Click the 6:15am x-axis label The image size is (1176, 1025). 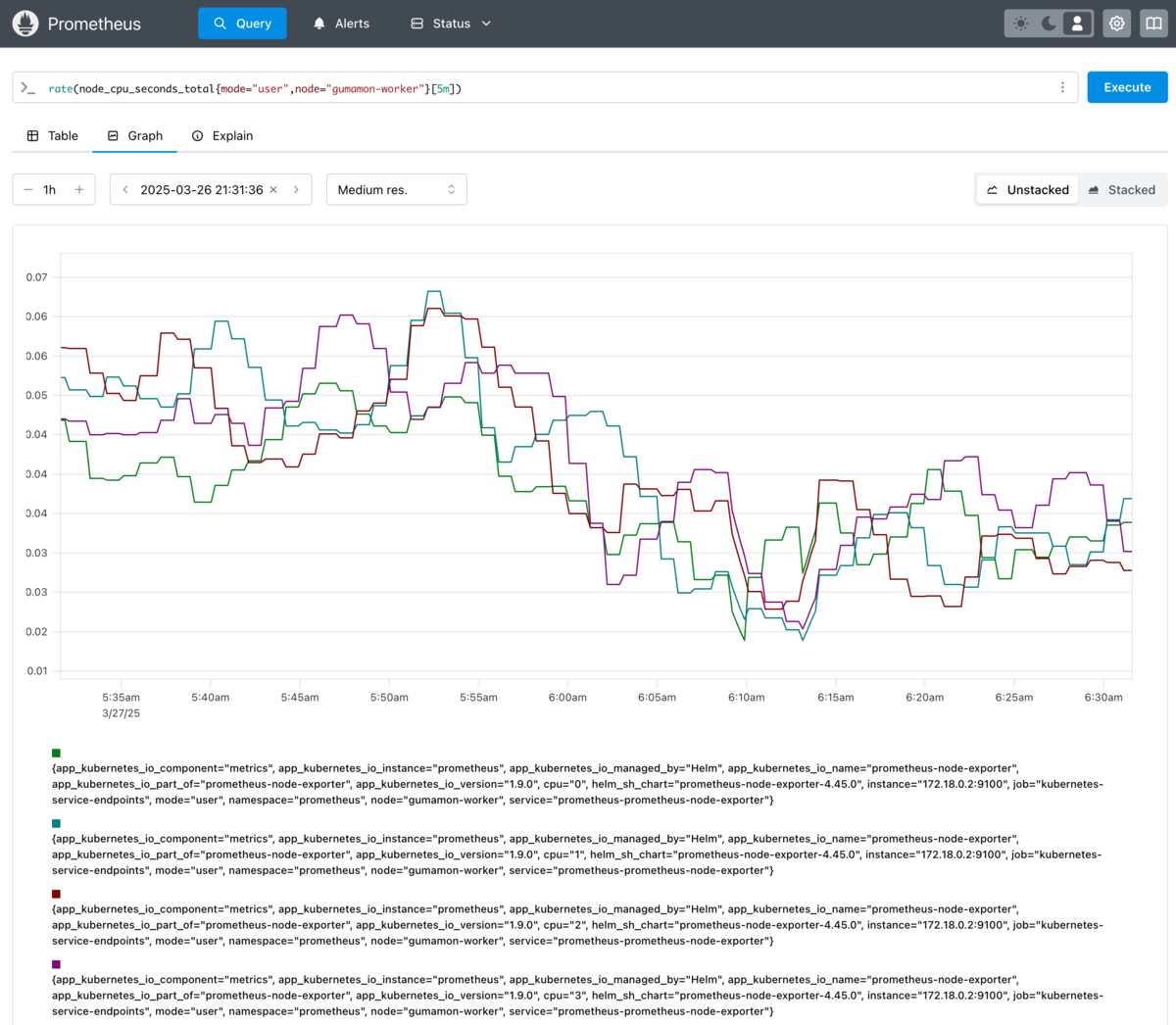(x=836, y=698)
